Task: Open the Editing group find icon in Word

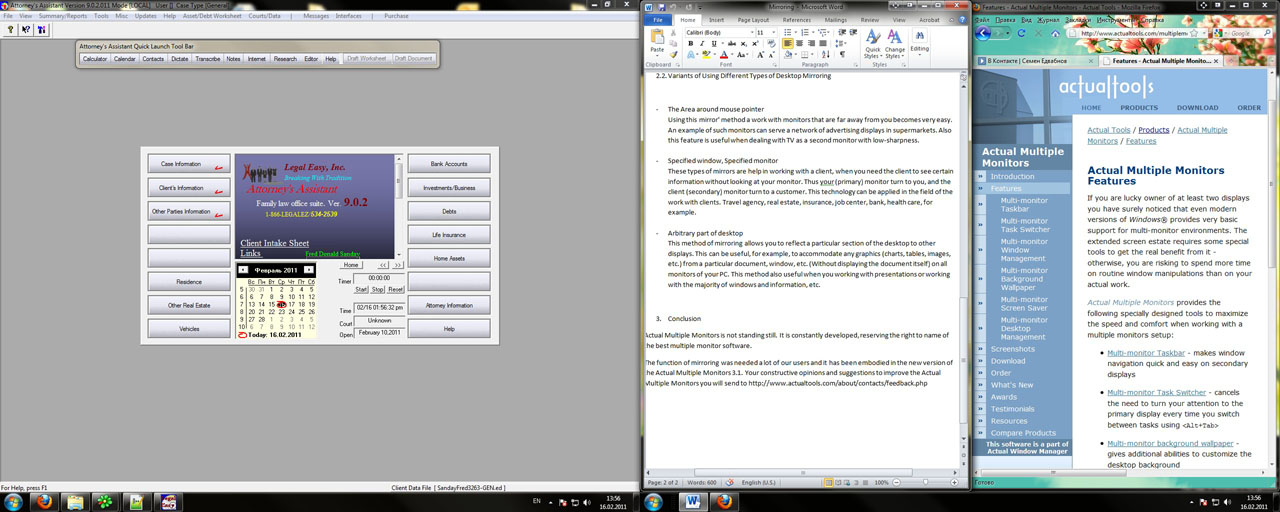Action: pos(920,35)
